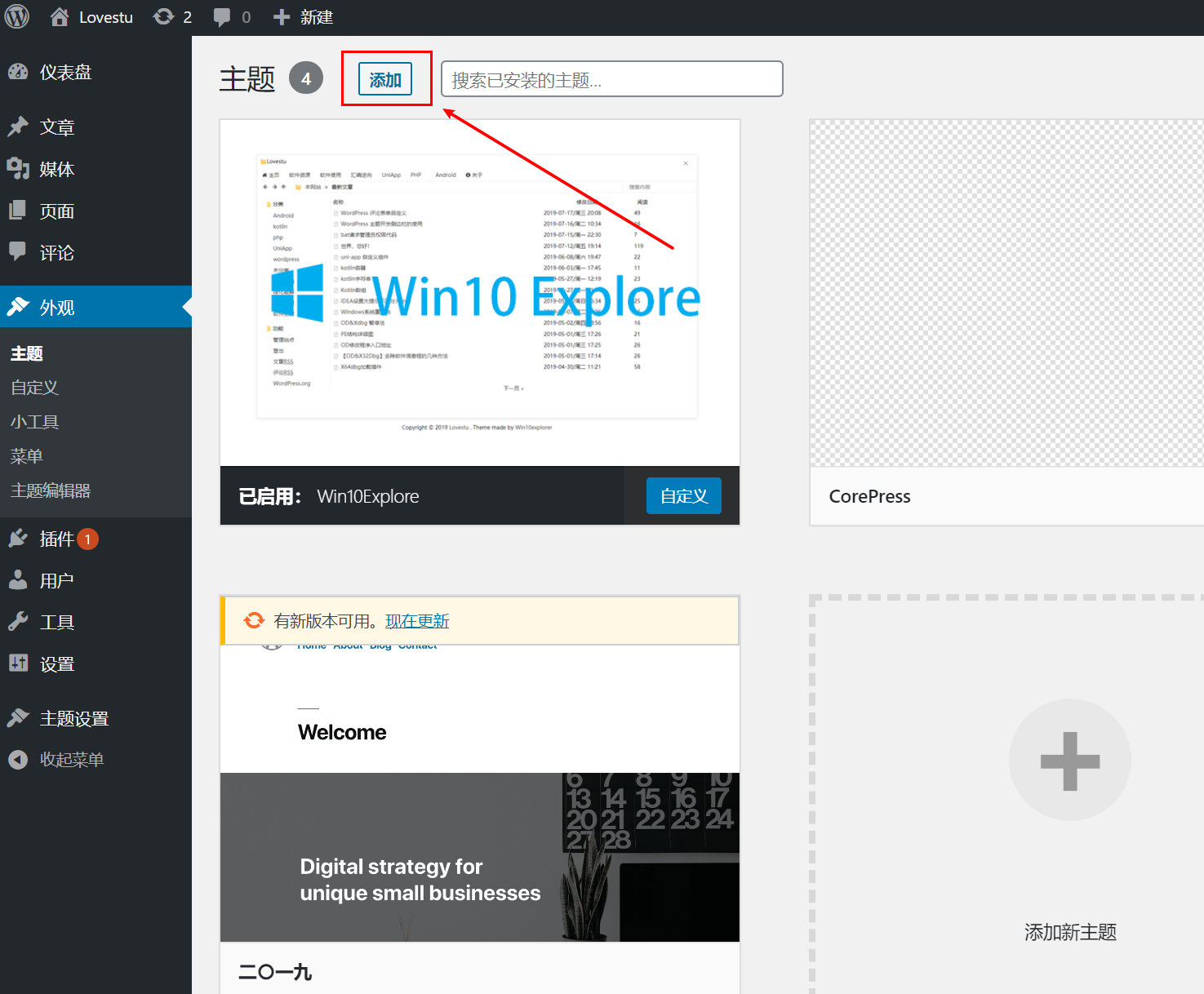
Task: Open 评论 menu item
Action: coord(57,253)
